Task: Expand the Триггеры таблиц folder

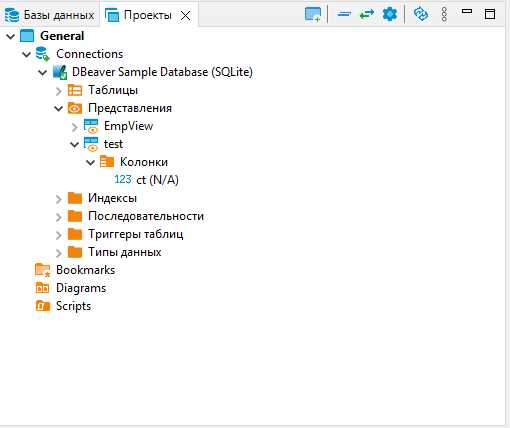Action: click(59, 235)
